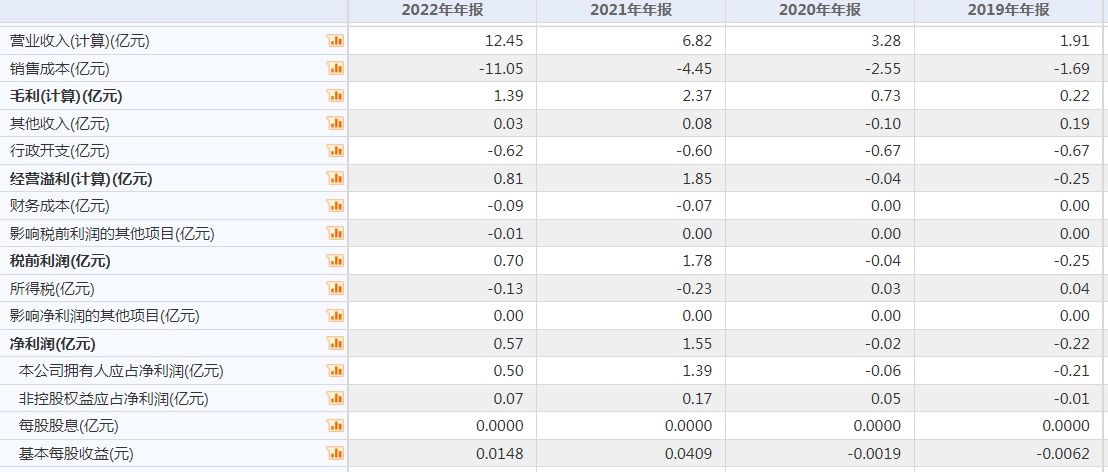Show the chart for 毛利(计算)(亿元)
This screenshot has width=1108, height=472.
(x=335, y=96)
